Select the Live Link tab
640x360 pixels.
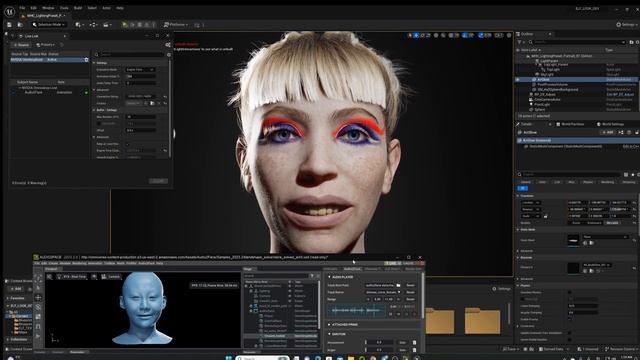[31, 36]
